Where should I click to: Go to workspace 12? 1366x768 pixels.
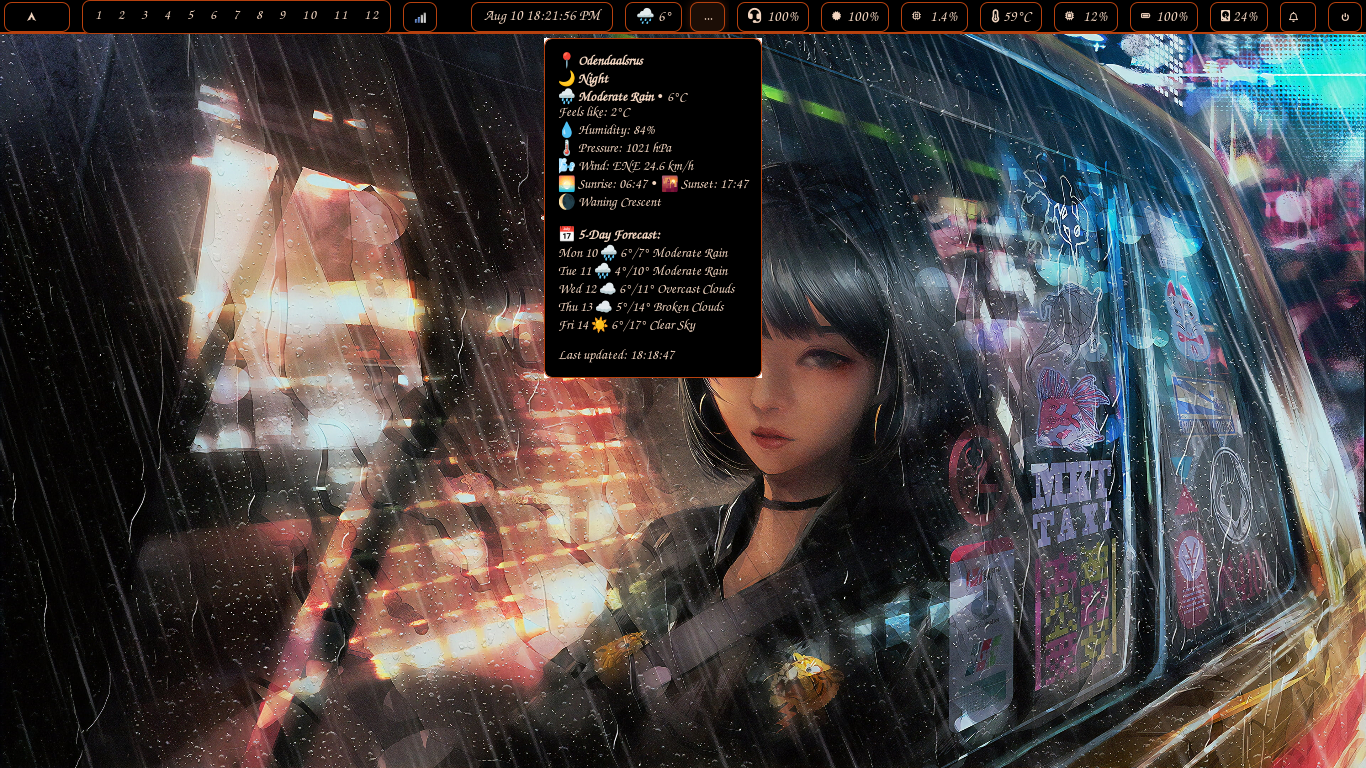point(372,16)
